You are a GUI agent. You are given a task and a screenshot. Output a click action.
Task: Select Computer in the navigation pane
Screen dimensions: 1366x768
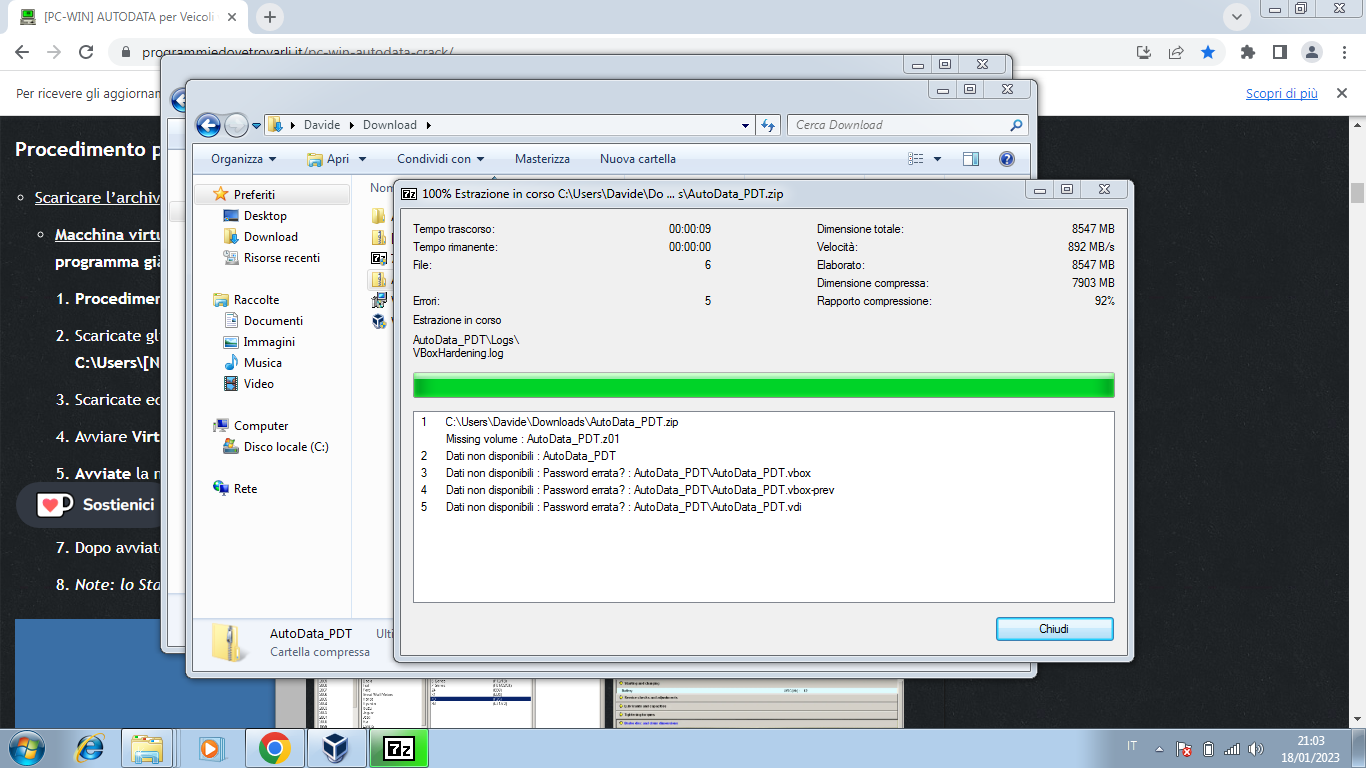point(261,426)
